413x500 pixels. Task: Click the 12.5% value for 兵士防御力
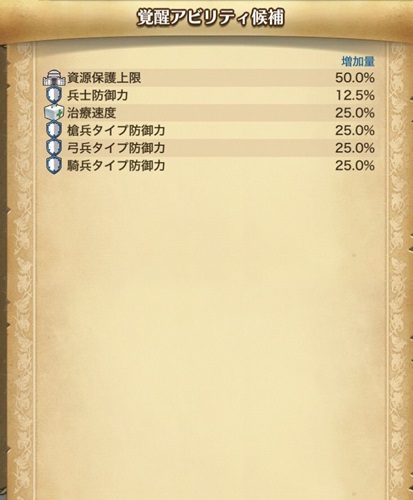click(x=355, y=96)
